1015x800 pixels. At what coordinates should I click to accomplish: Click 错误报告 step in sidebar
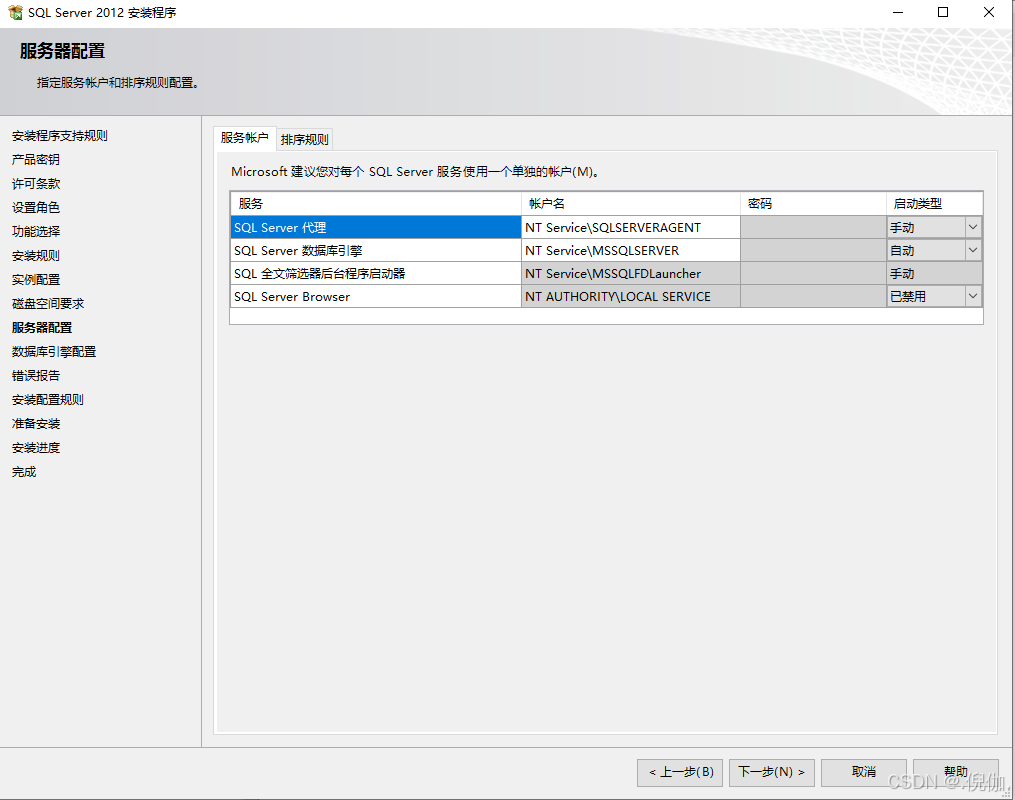pyautogui.click(x=36, y=375)
